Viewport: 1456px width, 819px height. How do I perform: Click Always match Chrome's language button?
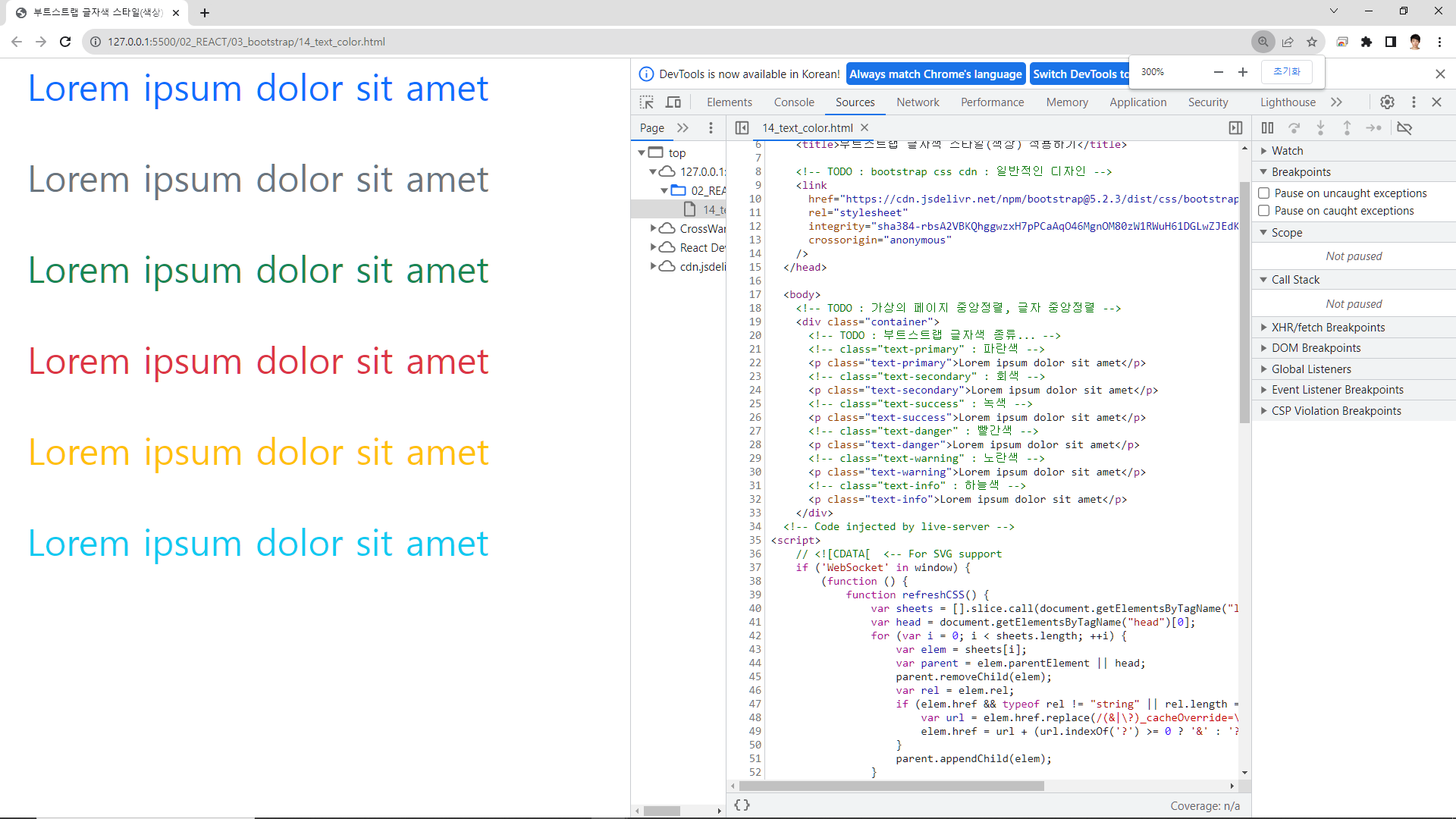[x=935, y=74]
